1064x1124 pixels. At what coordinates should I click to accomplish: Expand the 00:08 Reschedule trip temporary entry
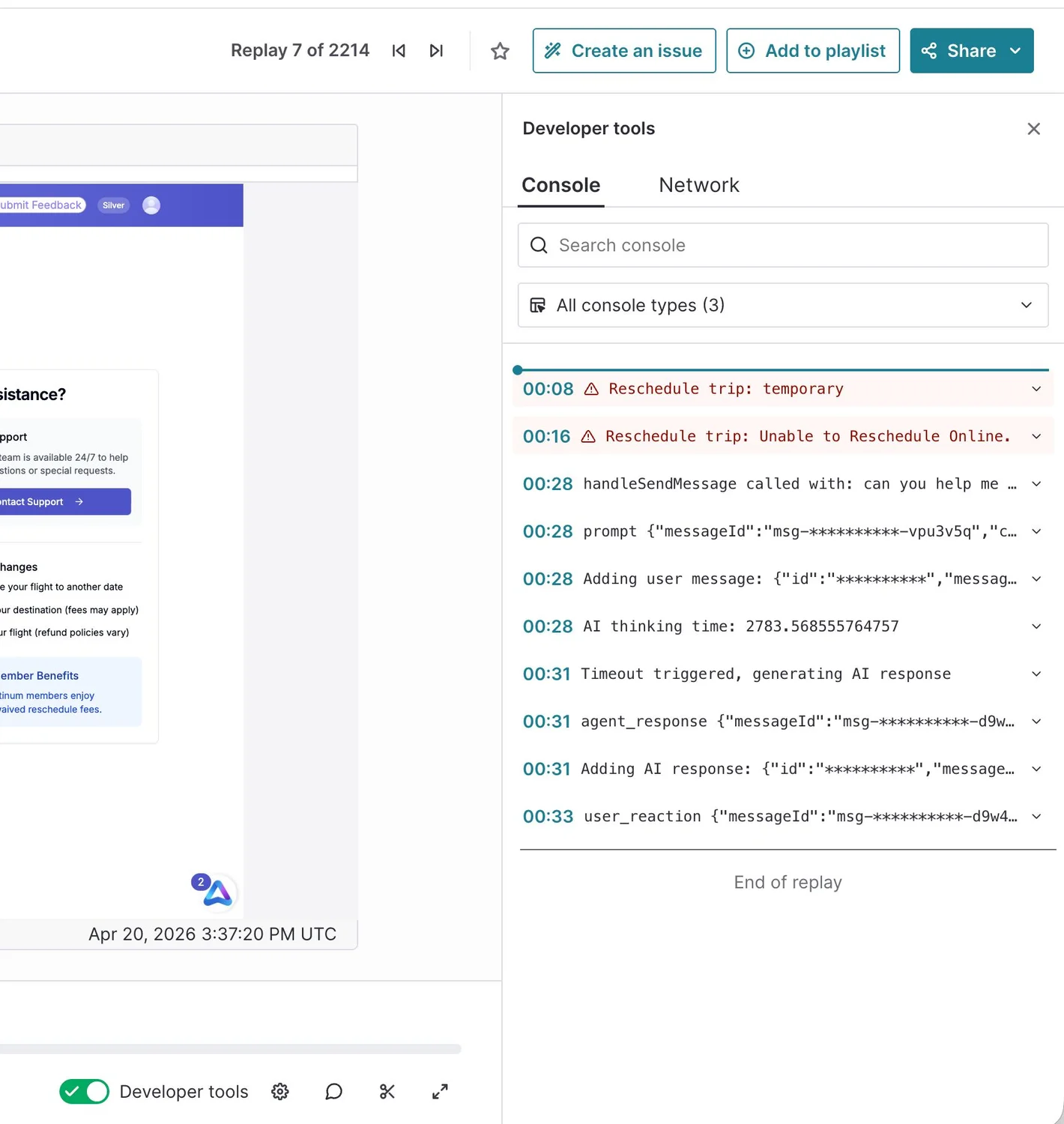pyautogui.click(x=1036, y=389)
